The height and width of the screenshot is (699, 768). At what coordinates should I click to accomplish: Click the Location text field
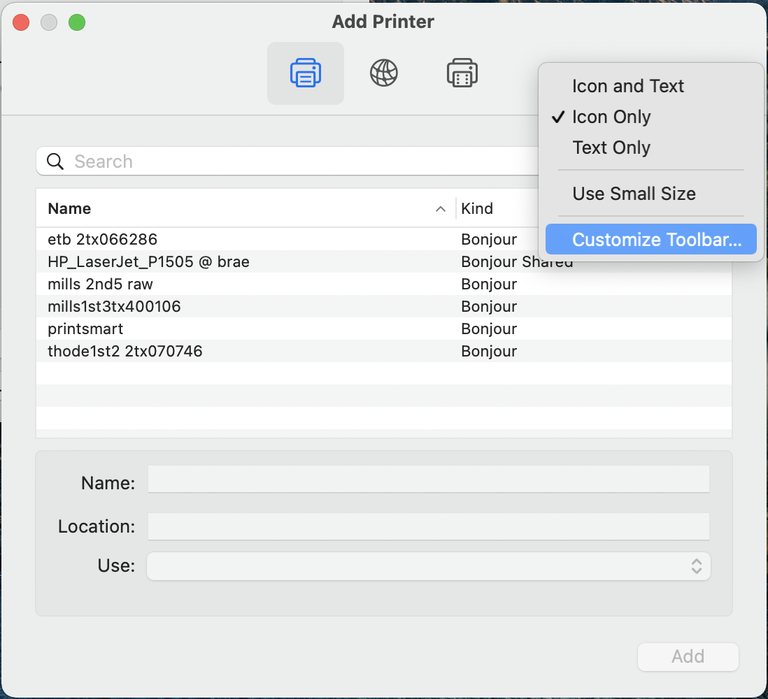tap(428, 526)
